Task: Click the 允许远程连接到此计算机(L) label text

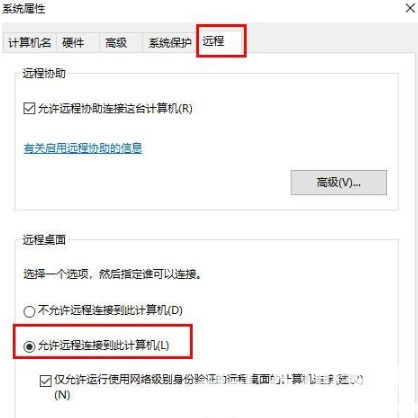Action: (x=104, y=345)
